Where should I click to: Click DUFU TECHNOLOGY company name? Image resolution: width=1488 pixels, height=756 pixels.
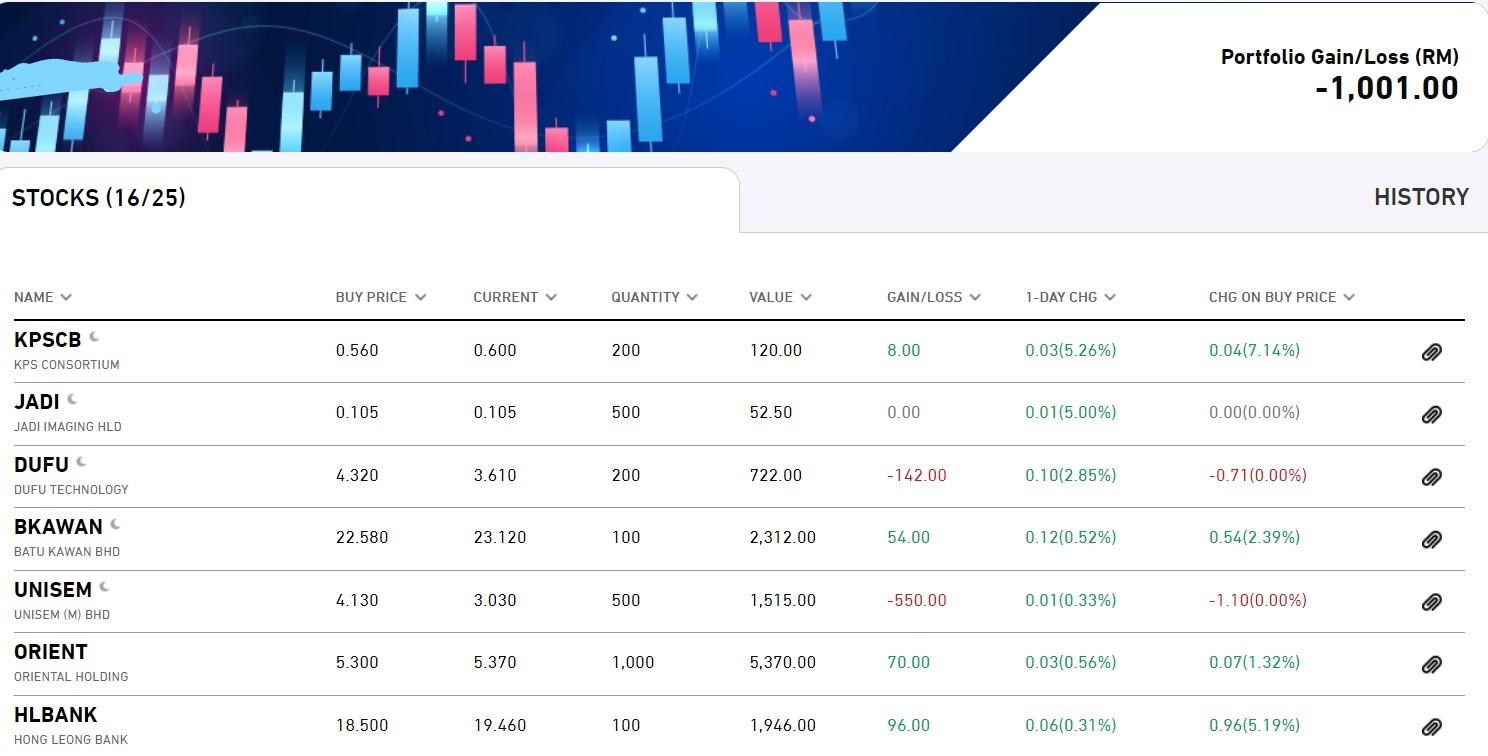(71, 490)
